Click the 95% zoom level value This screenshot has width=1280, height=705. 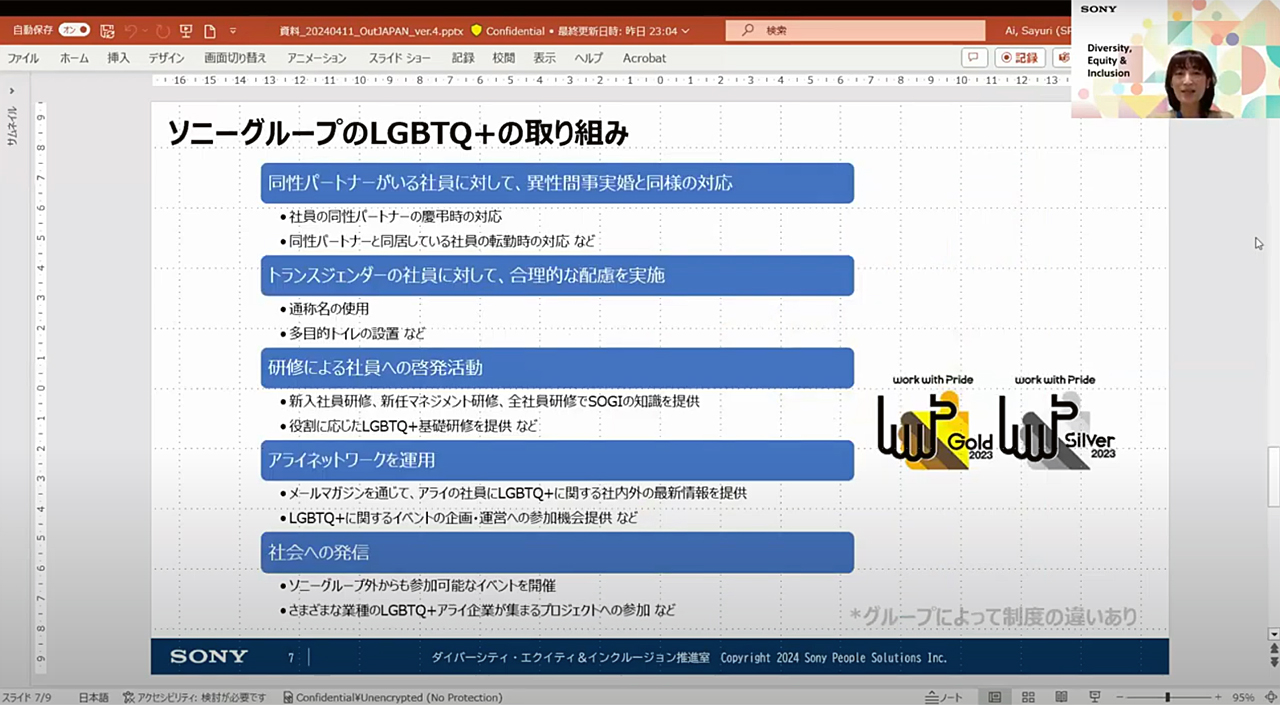1243,697
